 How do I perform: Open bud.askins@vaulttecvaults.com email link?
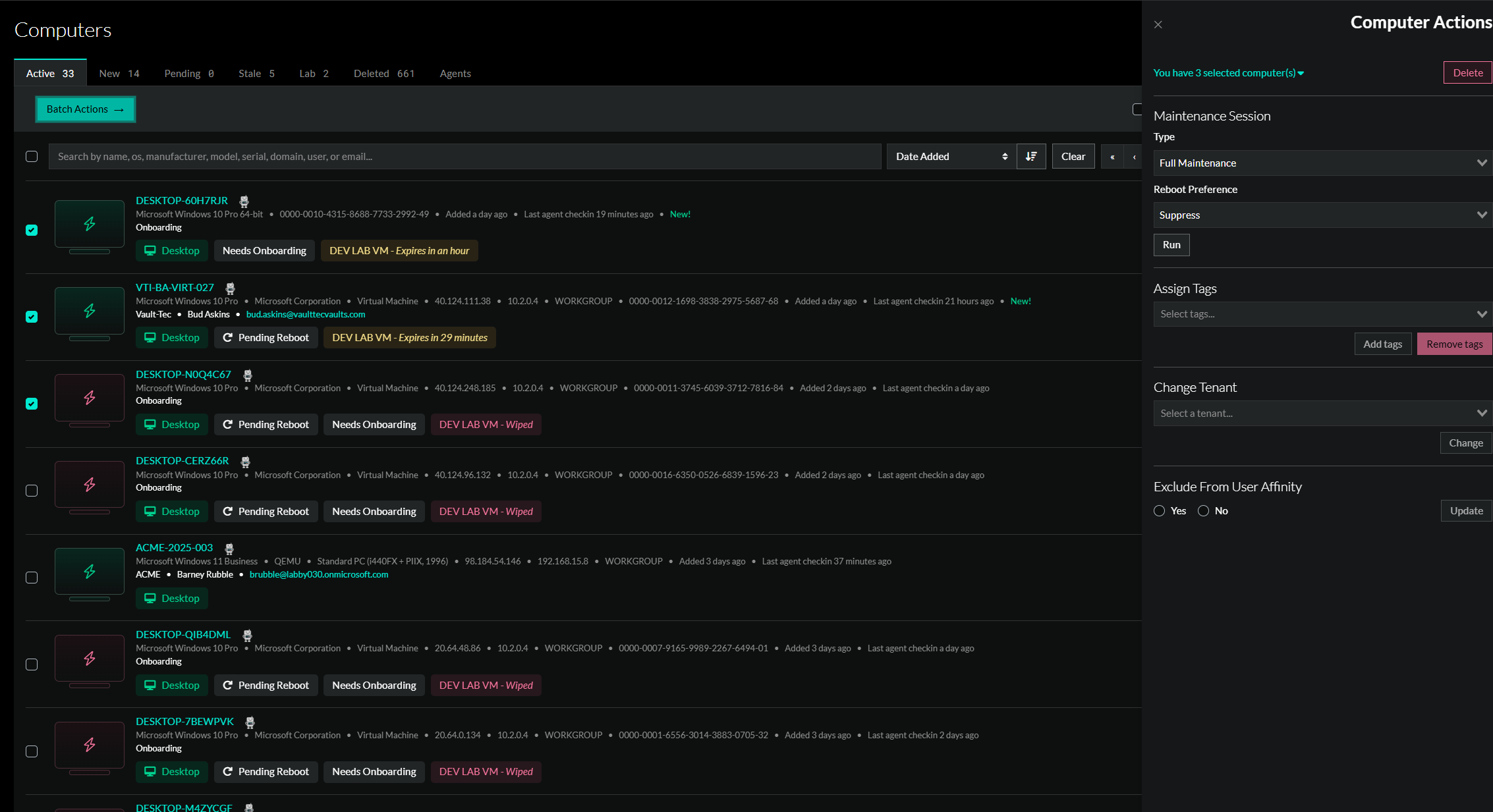pyautogui.click(x=306, y=315)
